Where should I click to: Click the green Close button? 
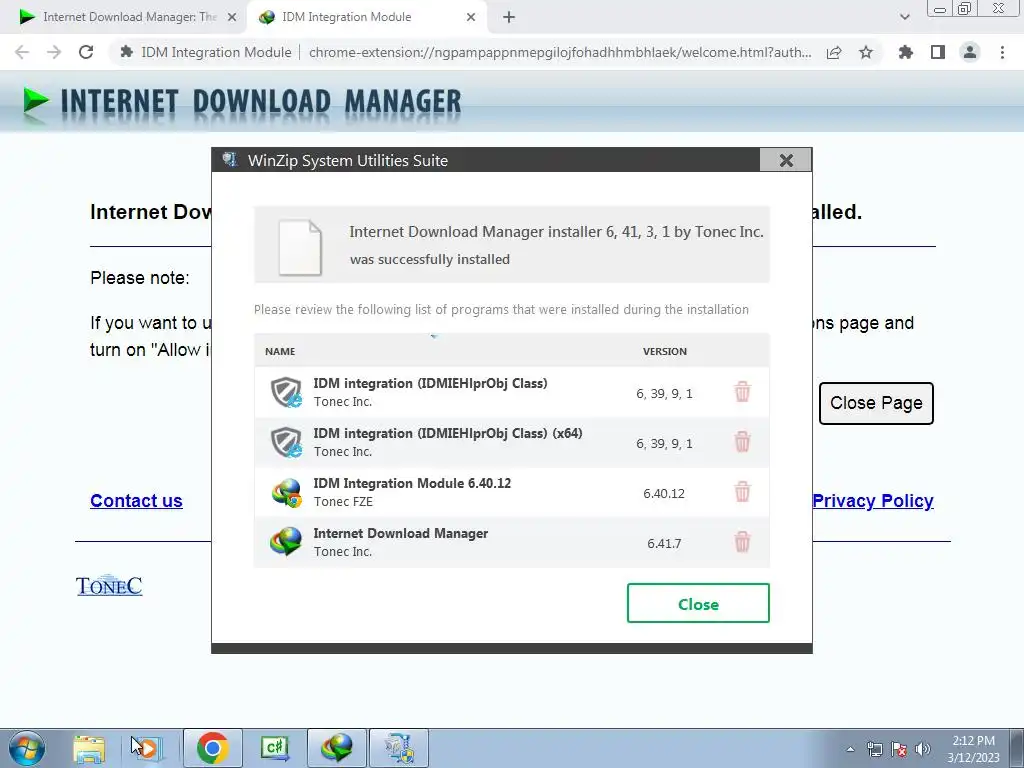coord(698,603)
